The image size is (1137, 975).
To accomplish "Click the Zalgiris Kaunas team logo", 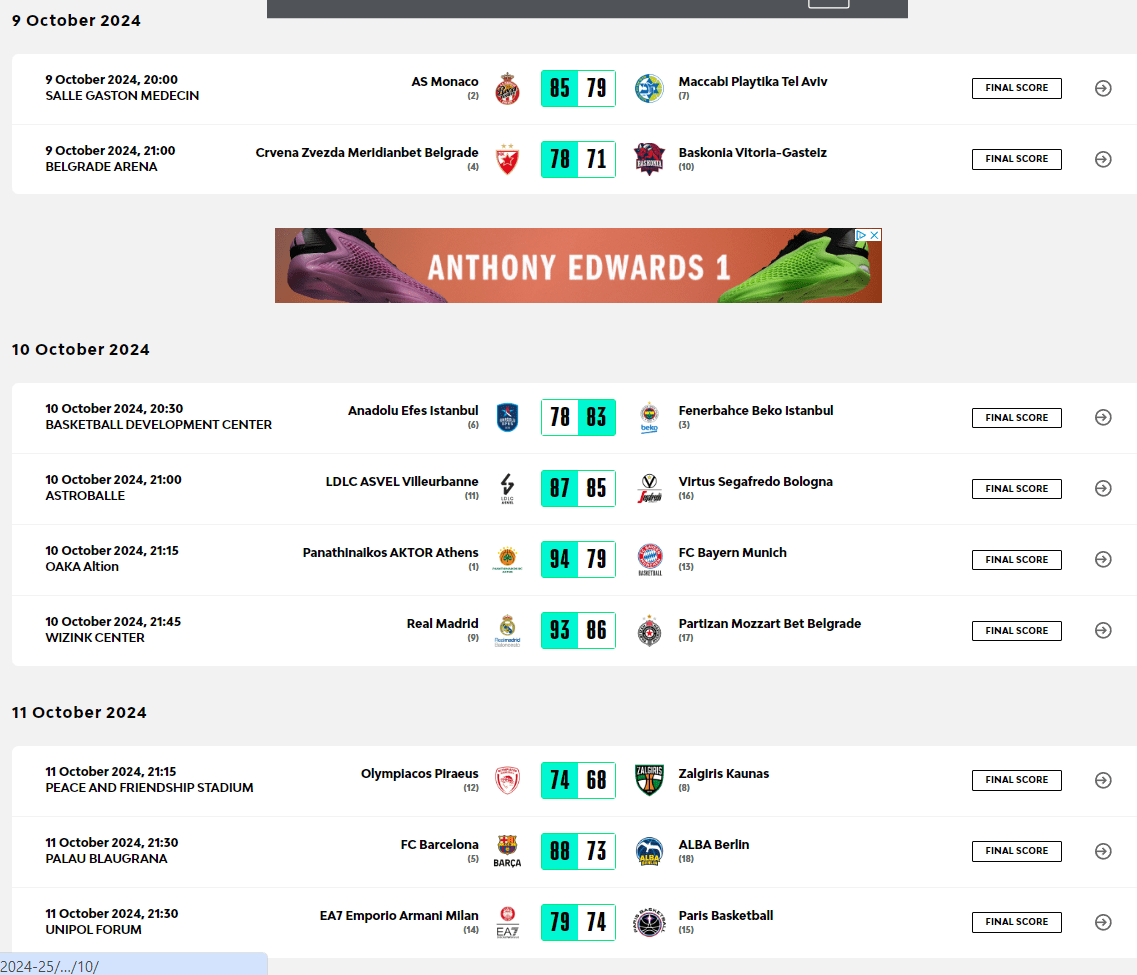I will pyautogui.click(x=649, y=779).
